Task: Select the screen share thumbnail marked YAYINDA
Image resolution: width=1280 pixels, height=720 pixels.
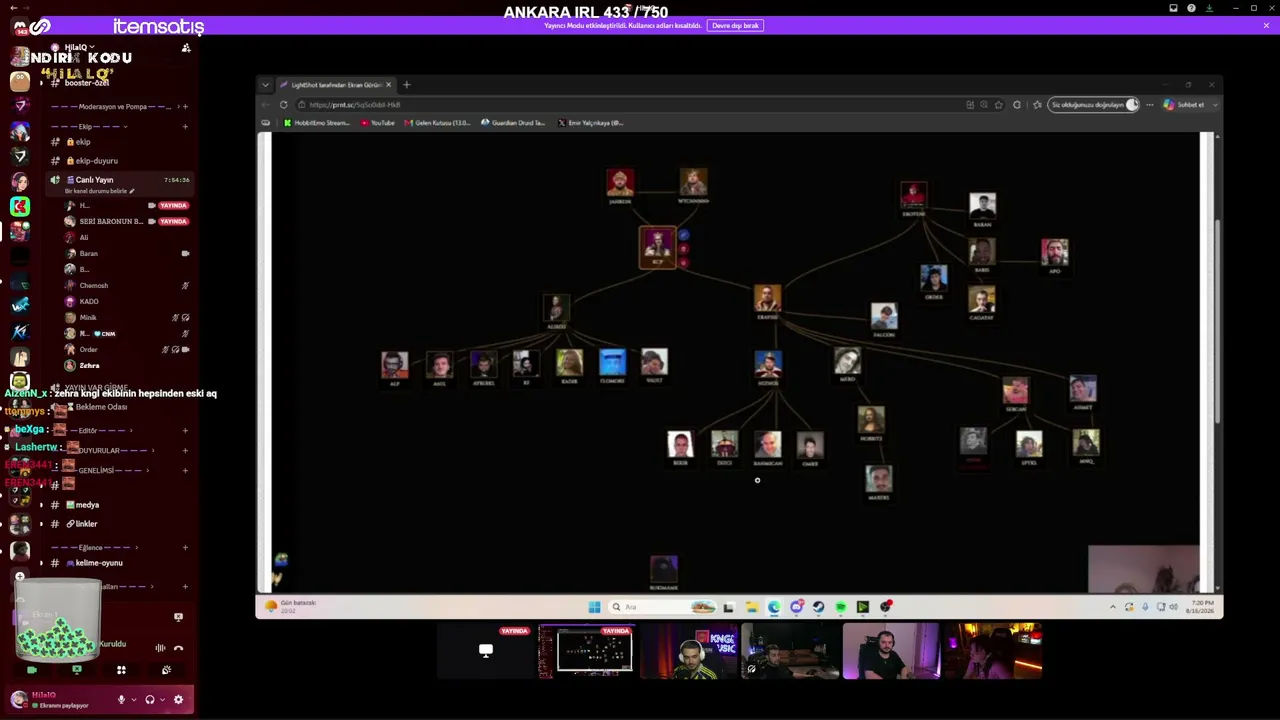Action: pos(588,651)
